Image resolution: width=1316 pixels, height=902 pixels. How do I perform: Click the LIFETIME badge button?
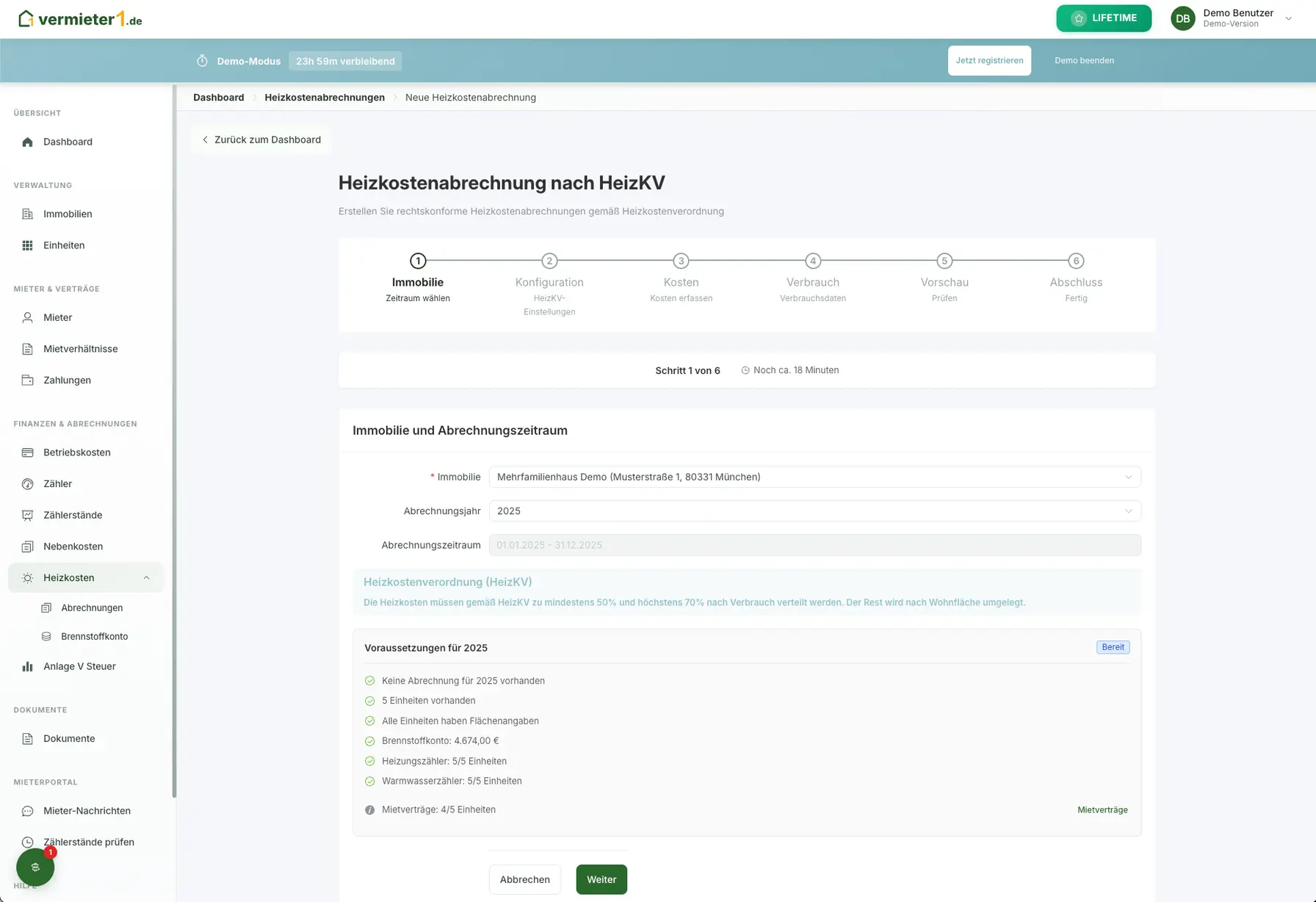(x=1104, y=18)
